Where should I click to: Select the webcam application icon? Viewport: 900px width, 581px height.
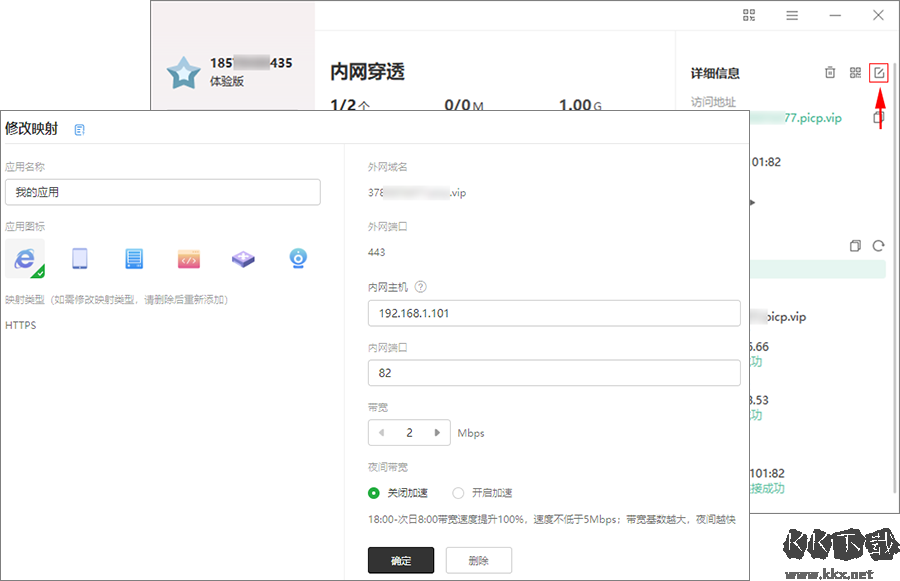click(x=298, y=259)
